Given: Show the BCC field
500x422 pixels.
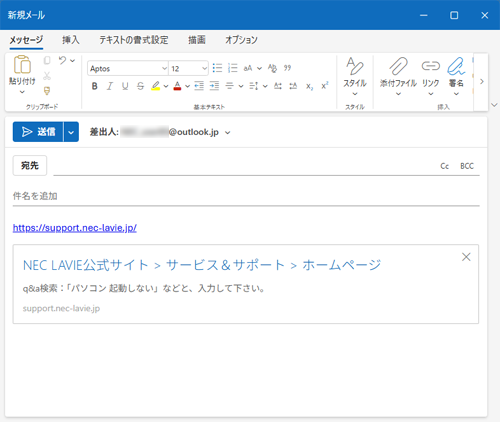Looking at the screenshot, I should [x=467, y=166].
